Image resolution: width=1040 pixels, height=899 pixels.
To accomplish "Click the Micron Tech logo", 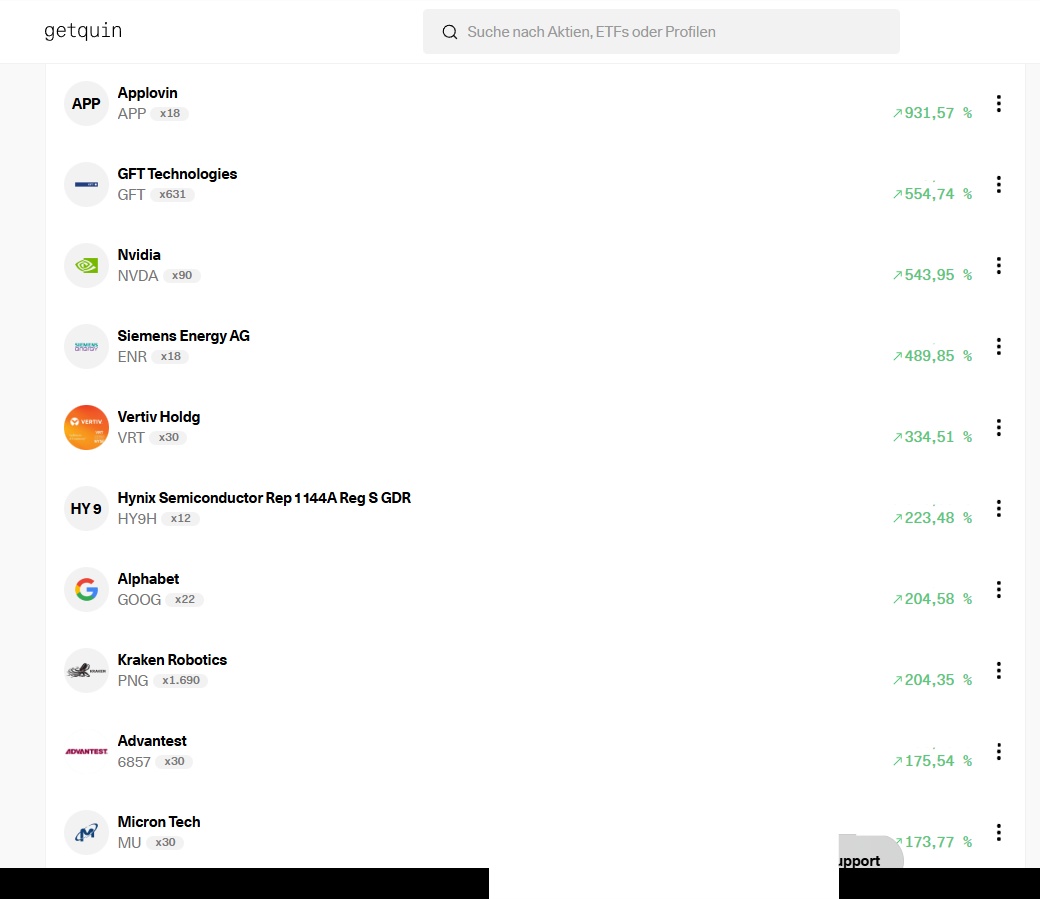I will (x=86, y=833).
